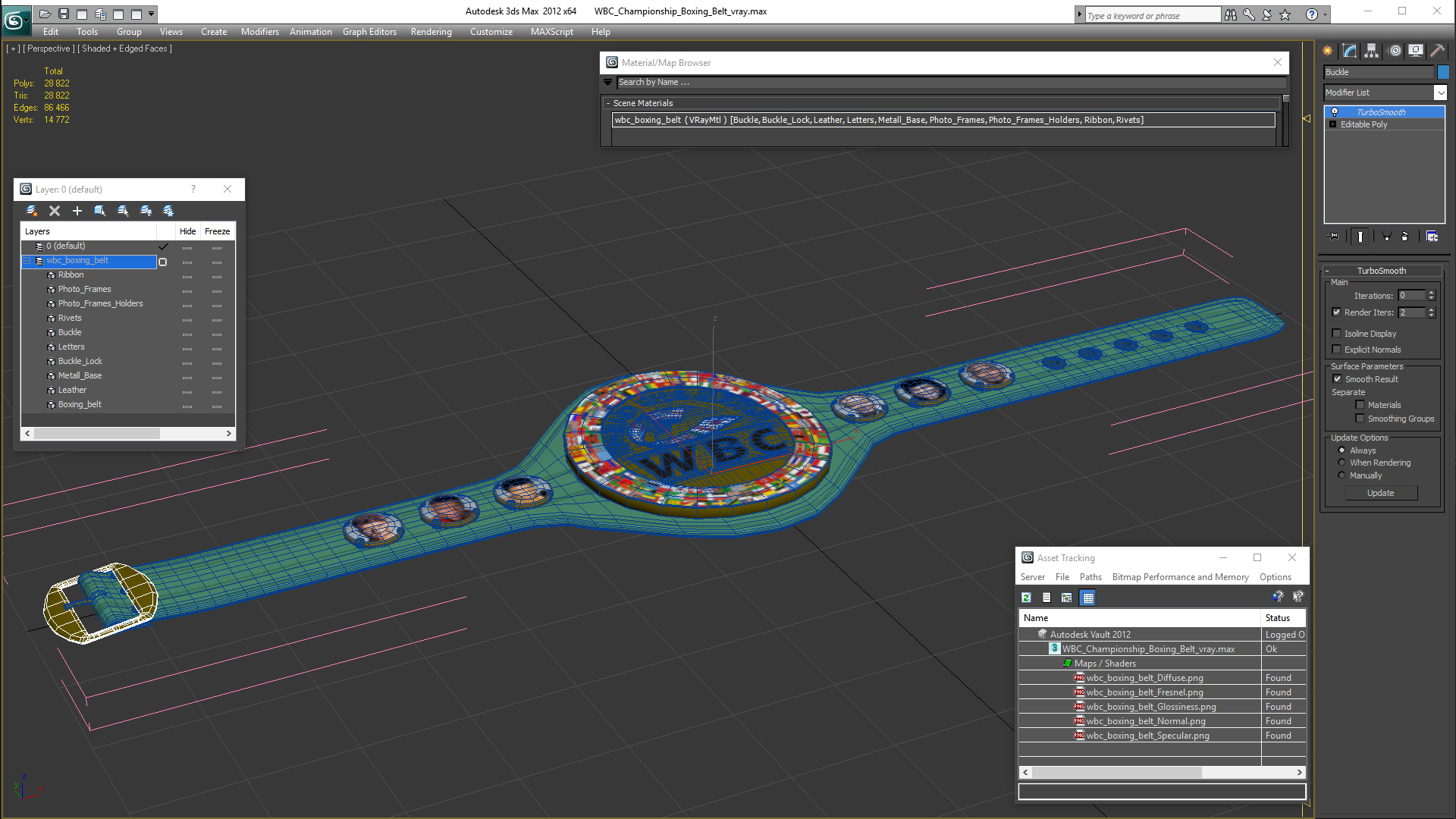Click the favorites star icon in title bar

1285,14
